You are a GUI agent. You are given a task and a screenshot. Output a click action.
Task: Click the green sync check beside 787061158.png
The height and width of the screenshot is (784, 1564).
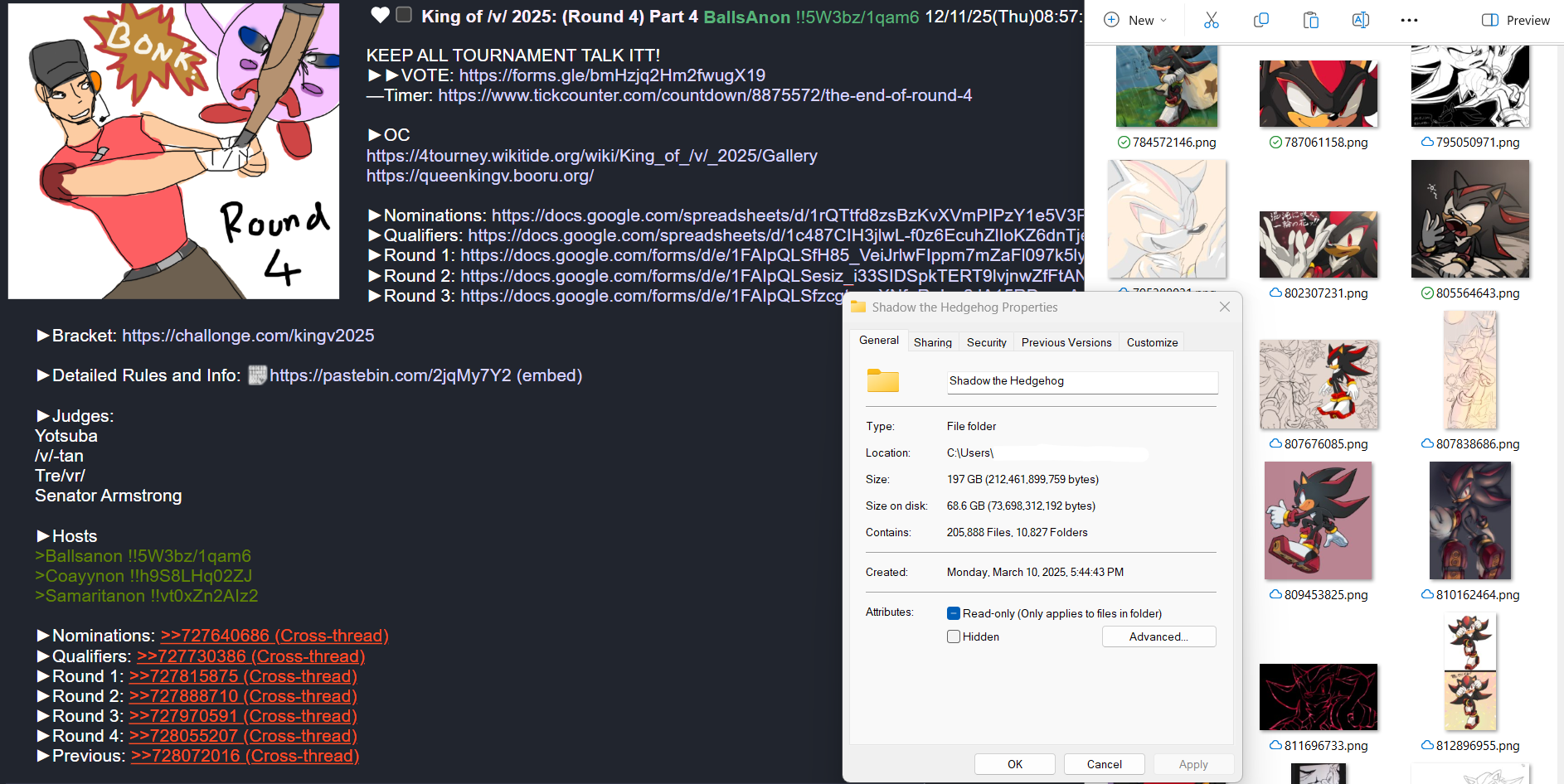[x=1275, y=143]
